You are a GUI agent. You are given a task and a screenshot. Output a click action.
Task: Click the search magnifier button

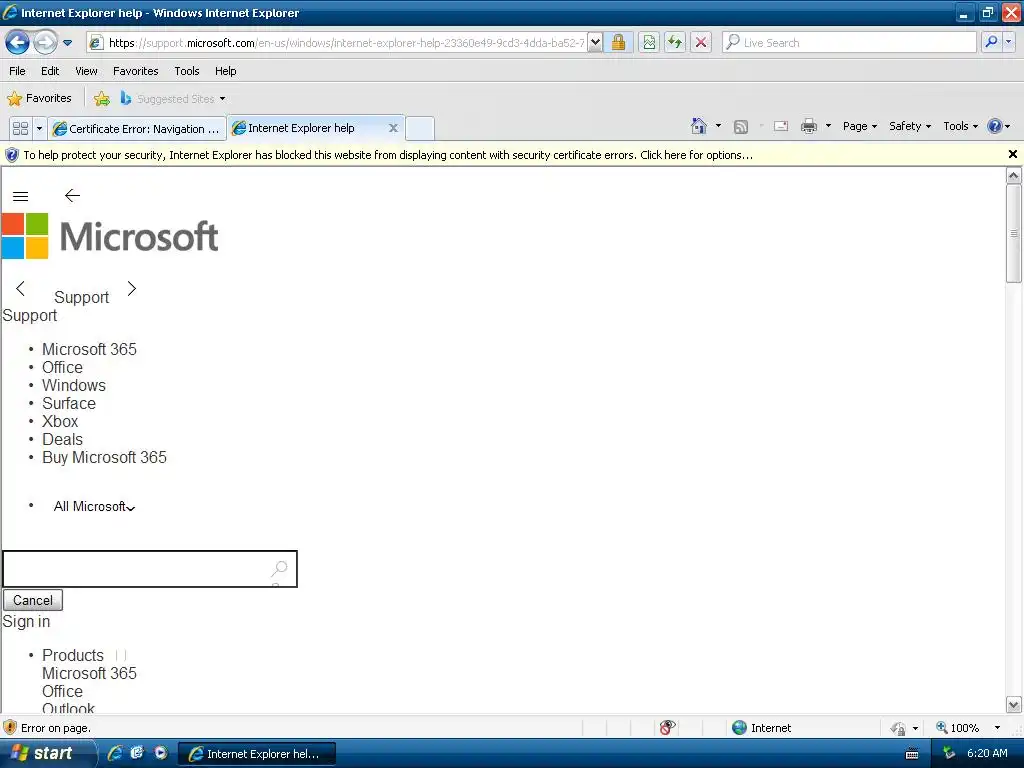click(991, 42)
